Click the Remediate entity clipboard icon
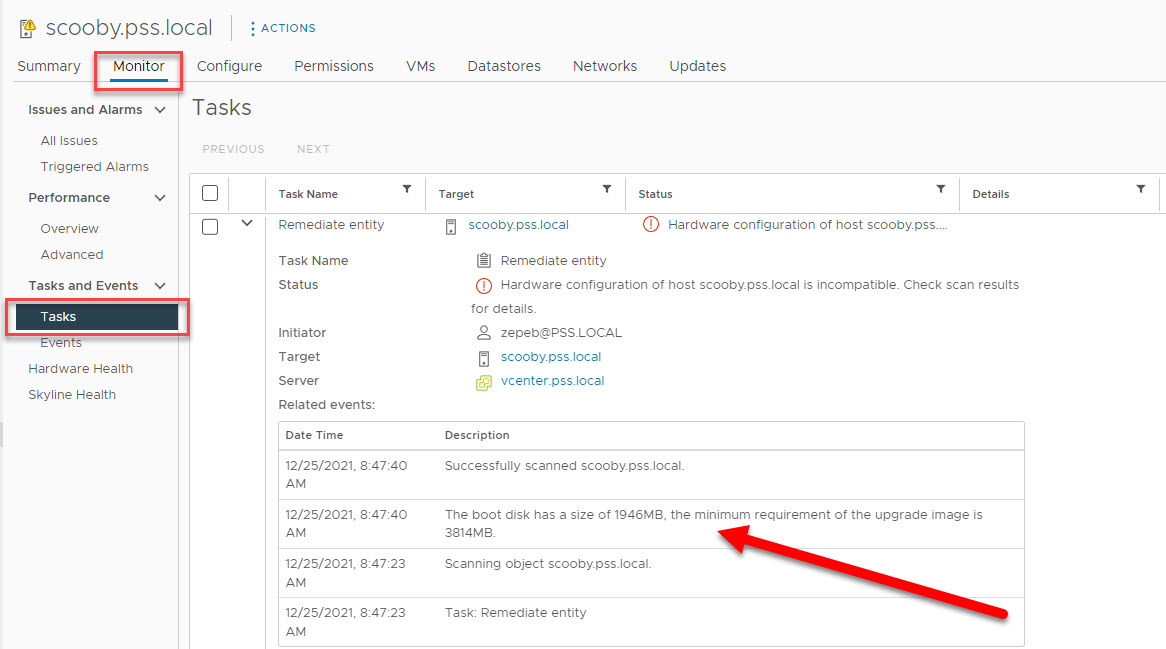Image resolution: width=1166 pixels, height=649 pixels. point(483,260)
